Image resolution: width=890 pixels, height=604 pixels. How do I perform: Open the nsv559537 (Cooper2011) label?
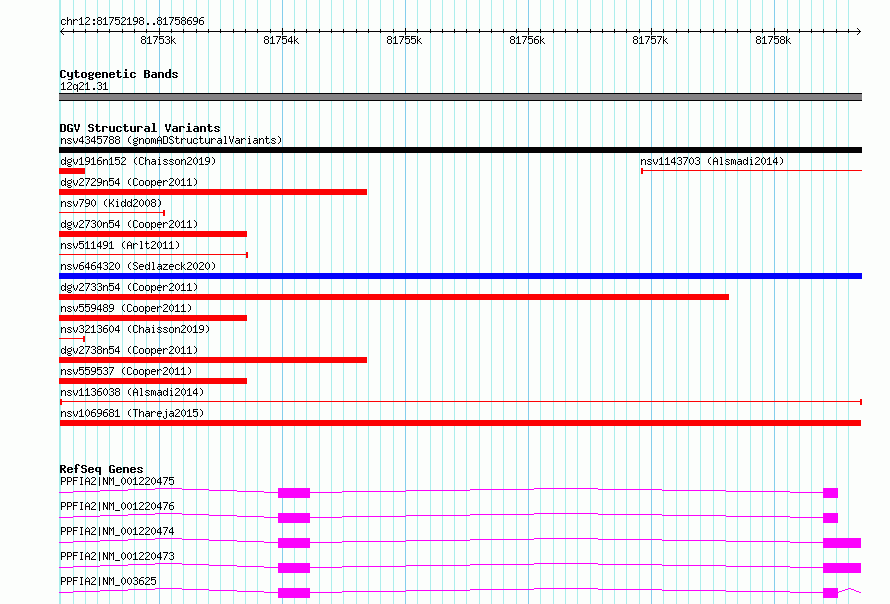tap(126, 371)
